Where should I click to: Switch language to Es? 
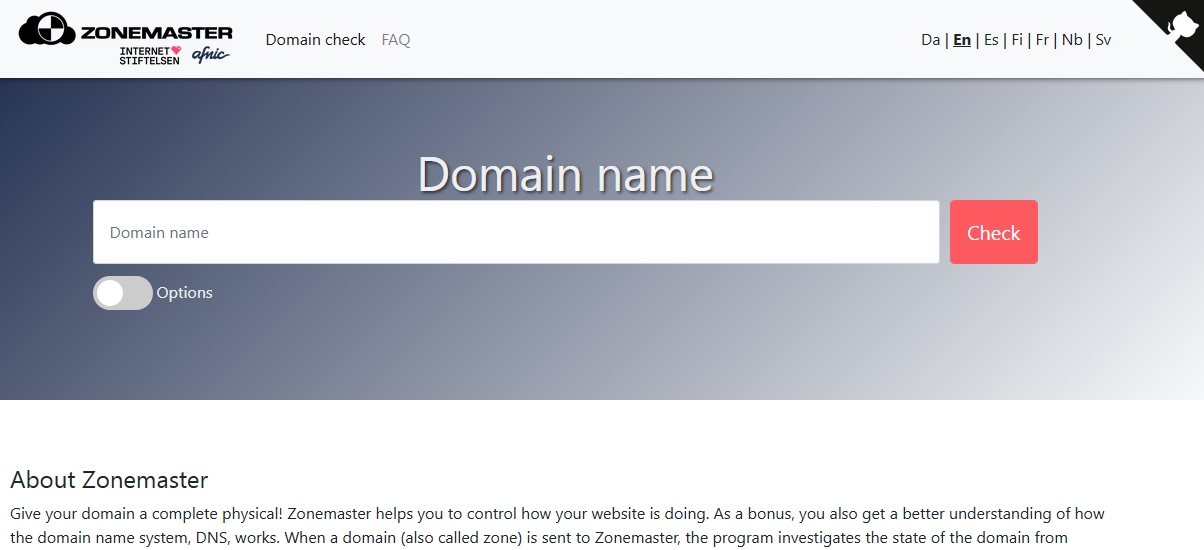click(991, 40)
